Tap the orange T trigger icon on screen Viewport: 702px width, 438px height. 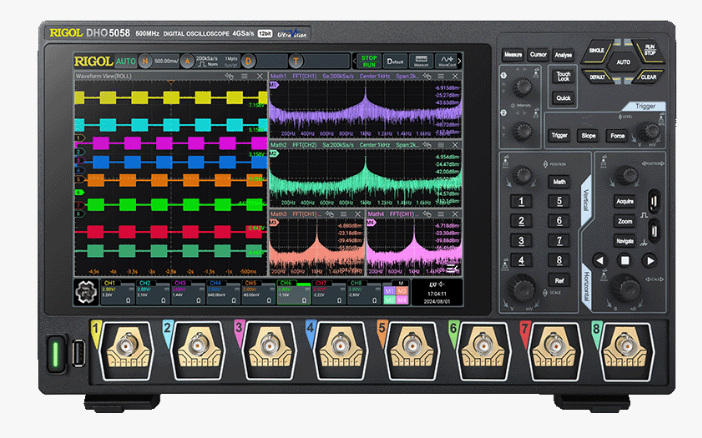click(x=295, y=61)
